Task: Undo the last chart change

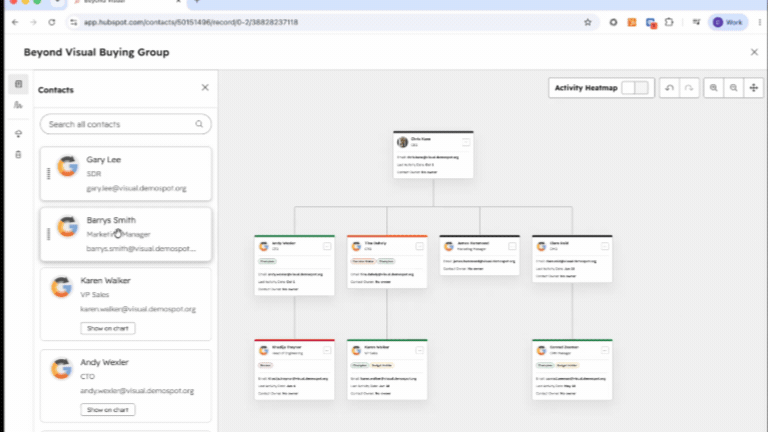Action: click(669, 88)
